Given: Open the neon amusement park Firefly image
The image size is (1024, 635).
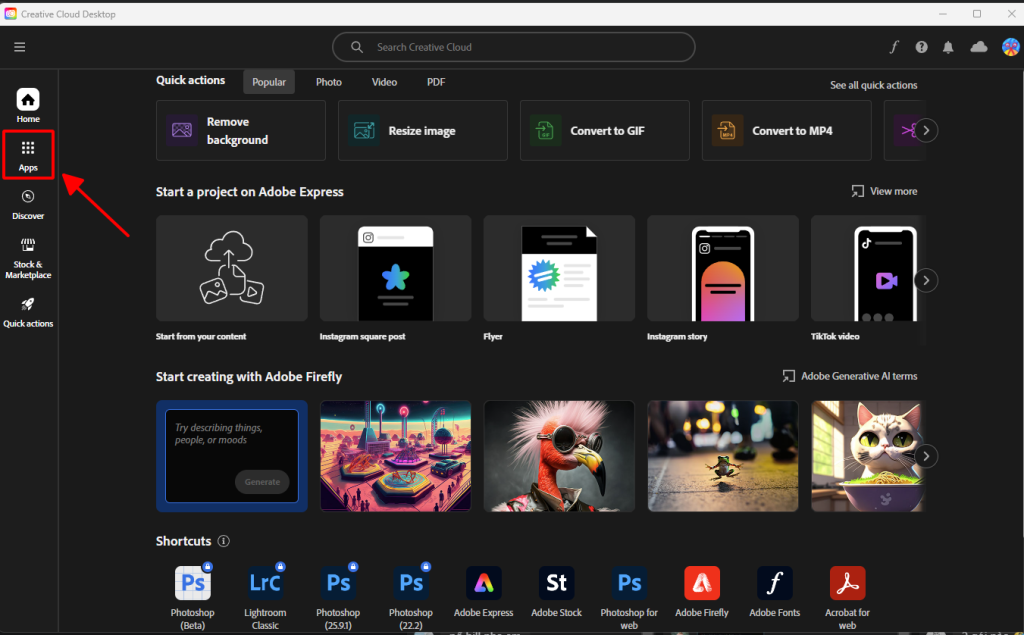Looking at the screenshot, I should pos(395,456).
